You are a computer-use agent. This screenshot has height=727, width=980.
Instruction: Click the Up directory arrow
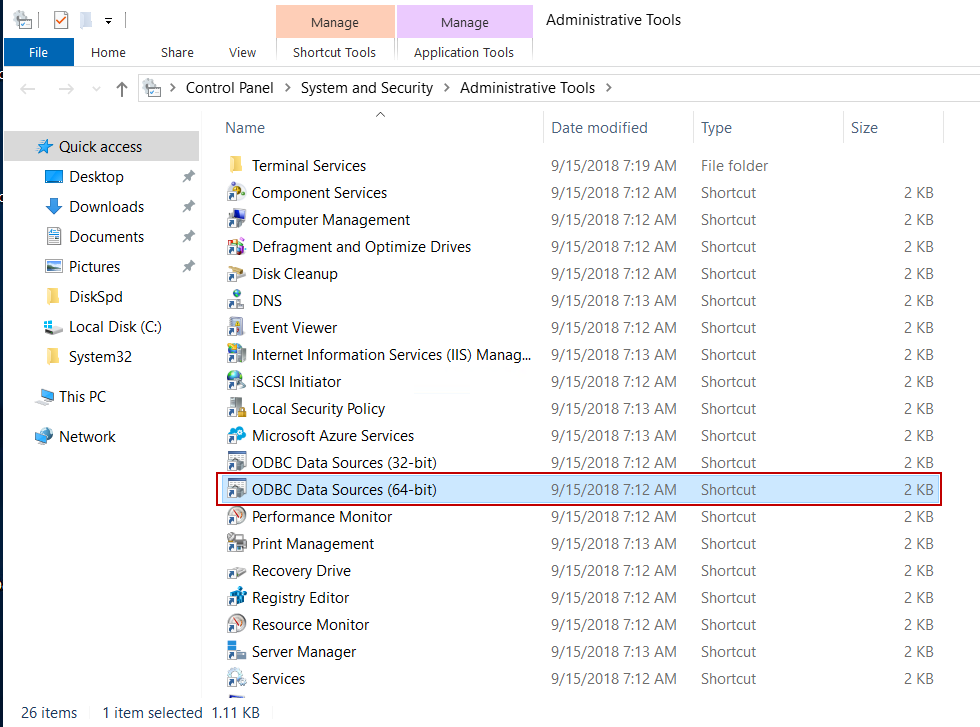coord(122,89)
